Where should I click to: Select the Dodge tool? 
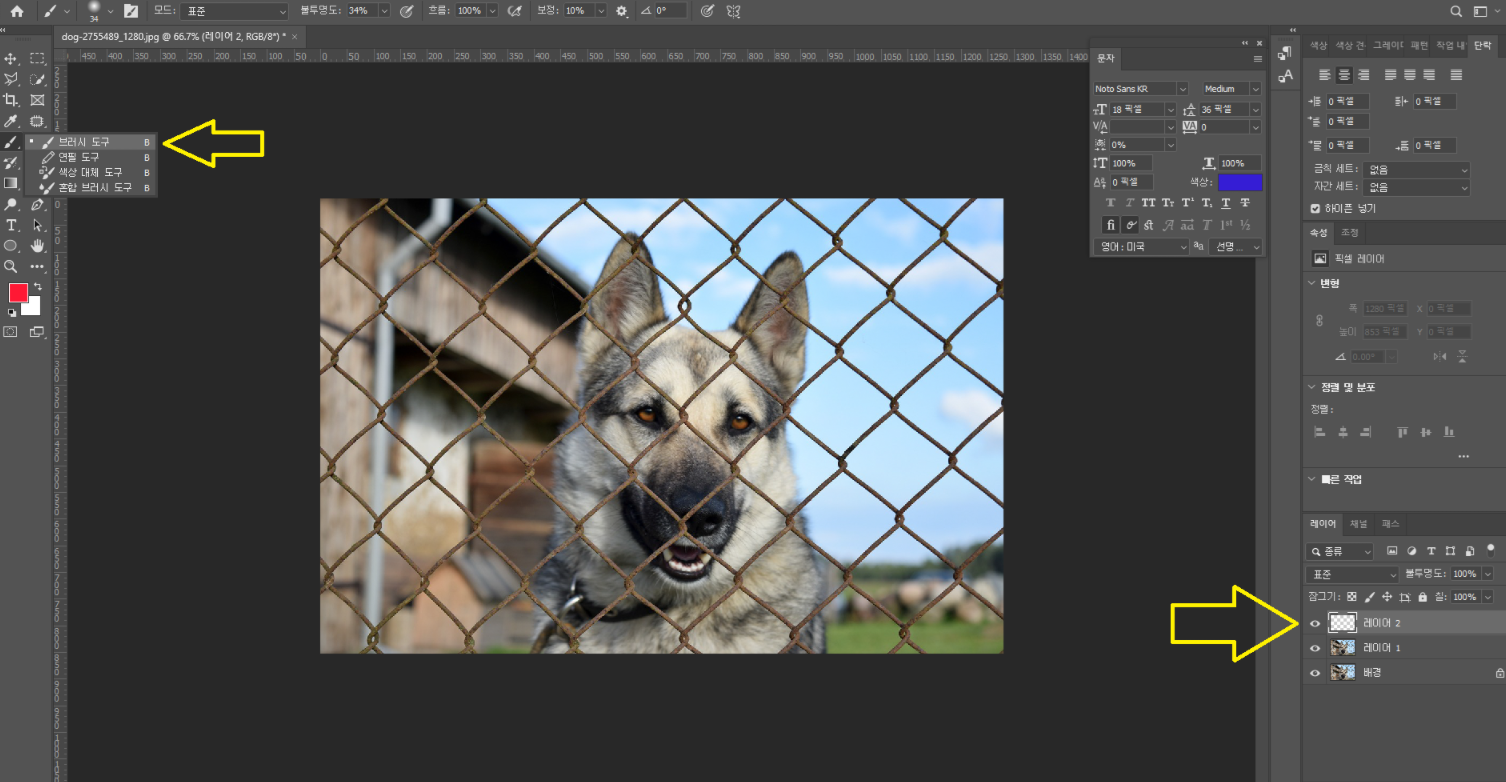11,204
